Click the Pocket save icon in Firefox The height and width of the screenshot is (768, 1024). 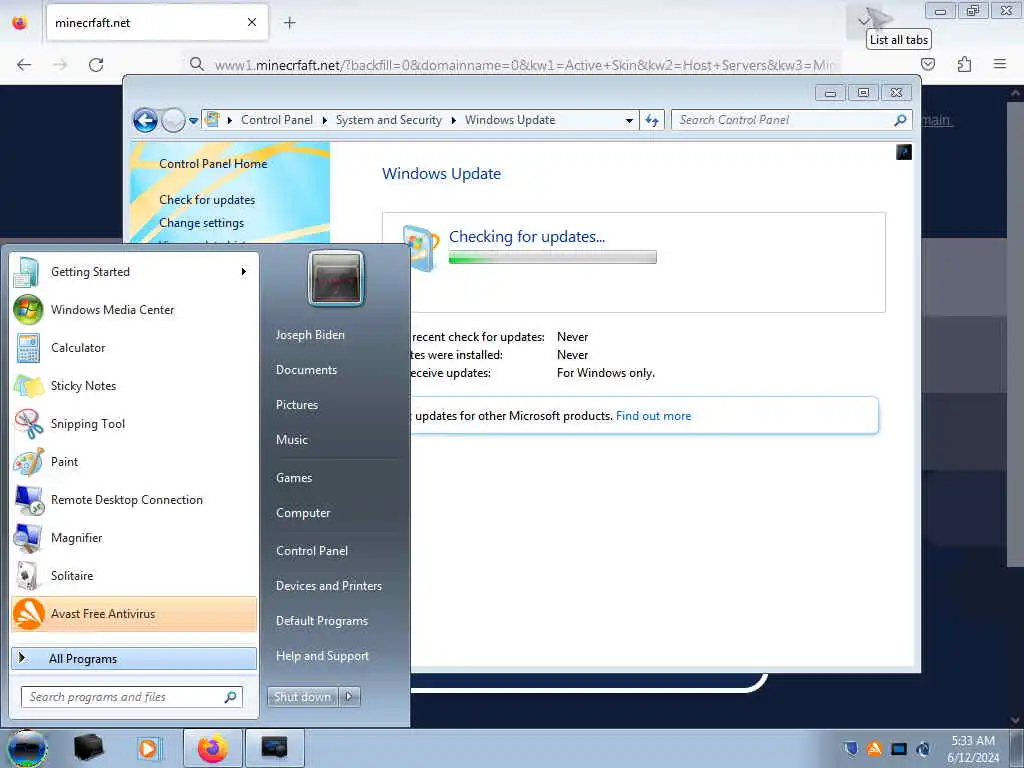point(928,64)
